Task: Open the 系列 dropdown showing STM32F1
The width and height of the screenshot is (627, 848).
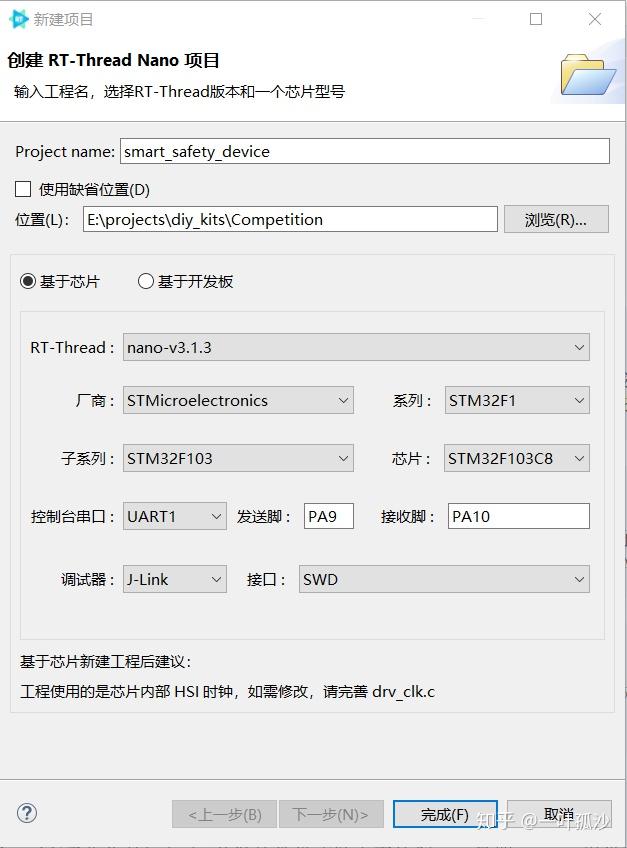Action: point(578,400)
